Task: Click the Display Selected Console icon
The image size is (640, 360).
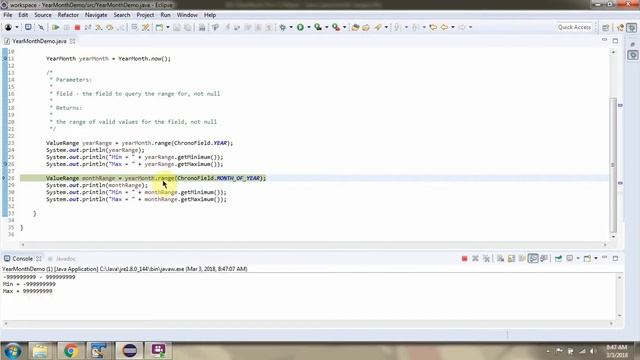Action: (x=570, y=258)
